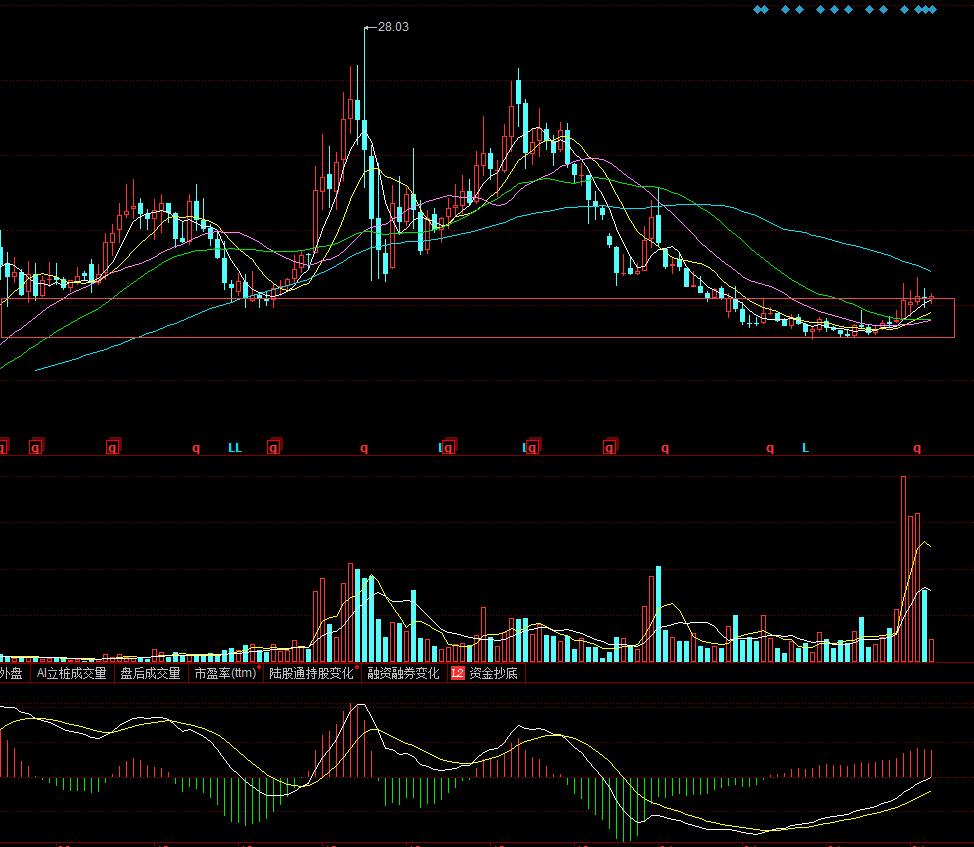Open the AI立桩成交量 indicator tab
974x847 pixels.
(71, 674)
